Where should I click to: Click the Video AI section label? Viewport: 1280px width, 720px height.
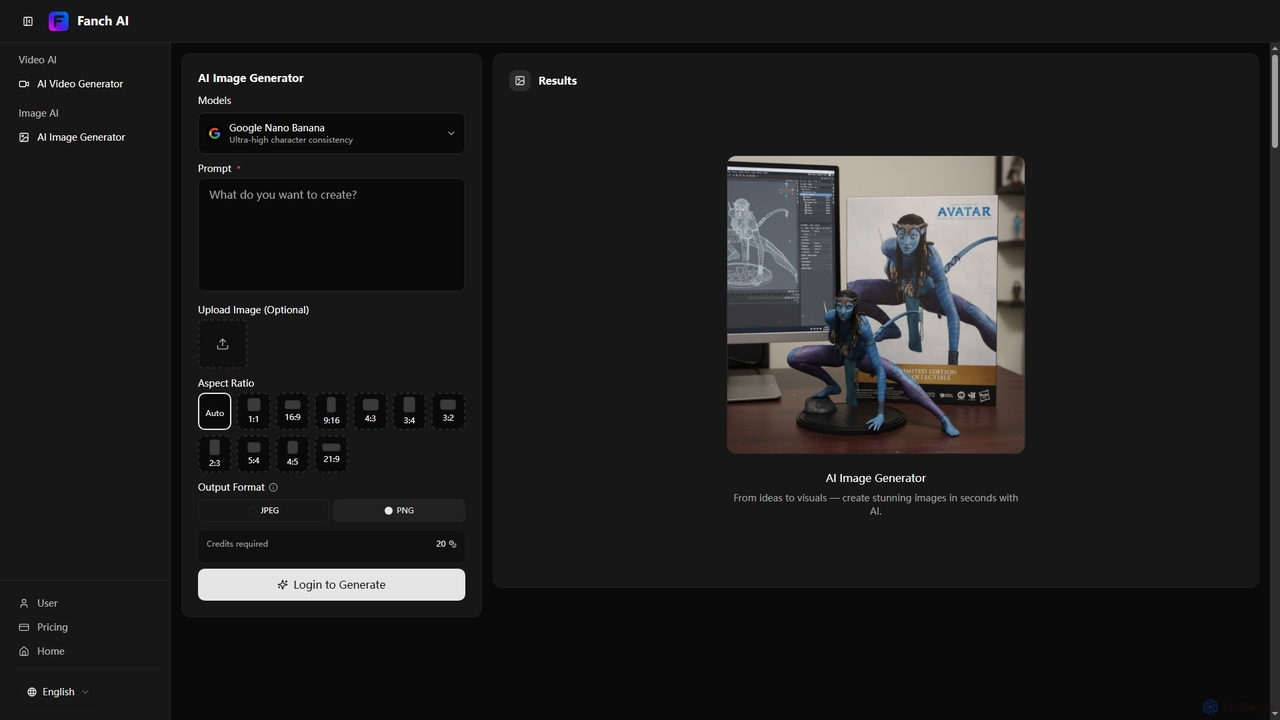pyautogui.click(x=37, y=60)
